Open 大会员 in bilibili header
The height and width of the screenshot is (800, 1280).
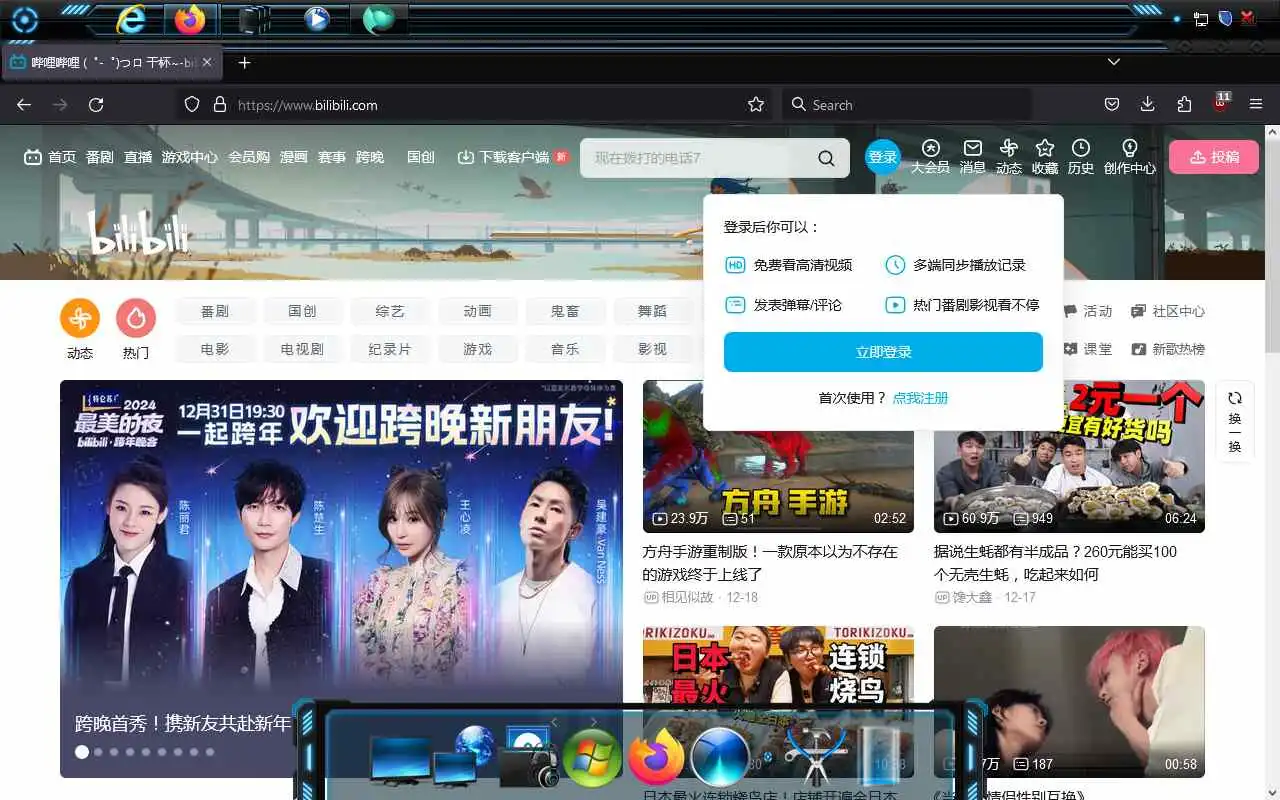tap(930, 157)
